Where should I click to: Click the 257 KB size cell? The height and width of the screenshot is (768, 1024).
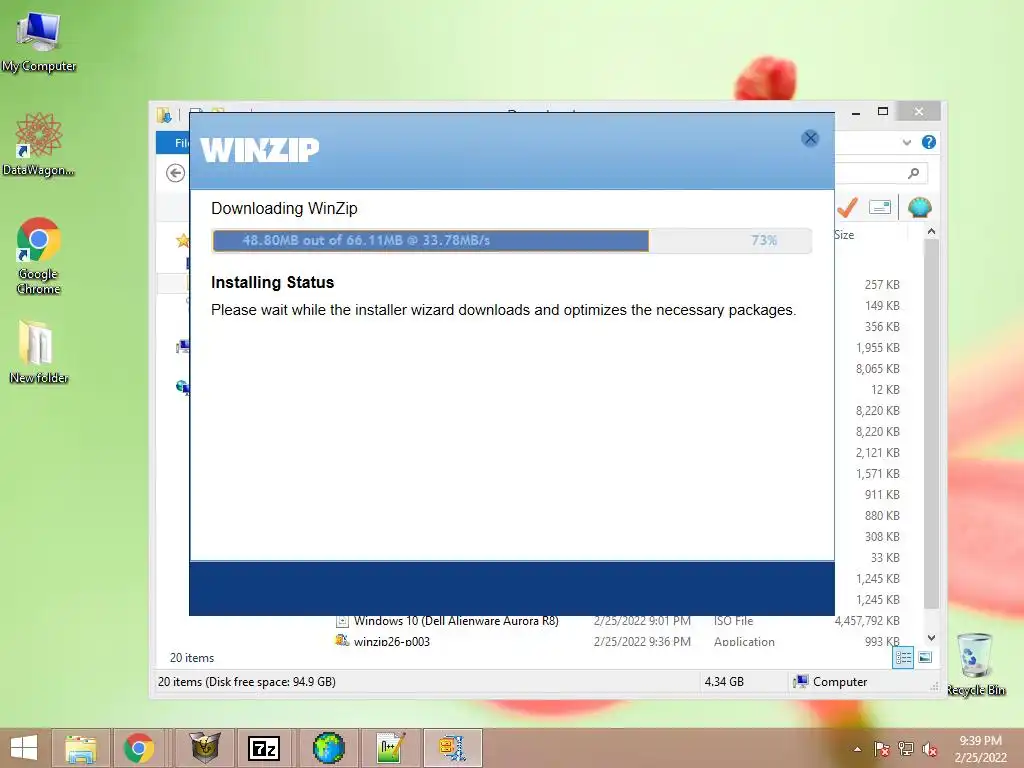pos(882,285)
